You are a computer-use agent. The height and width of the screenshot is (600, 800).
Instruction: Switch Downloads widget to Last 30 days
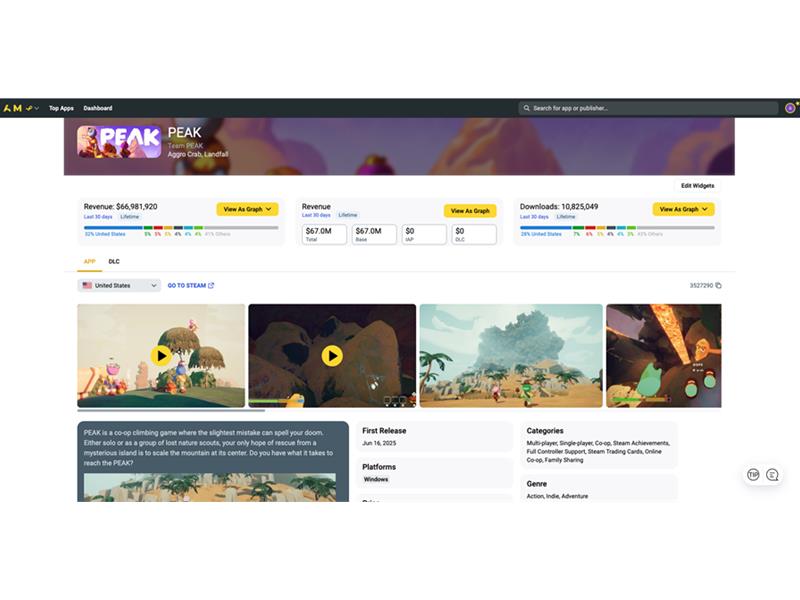534,216
